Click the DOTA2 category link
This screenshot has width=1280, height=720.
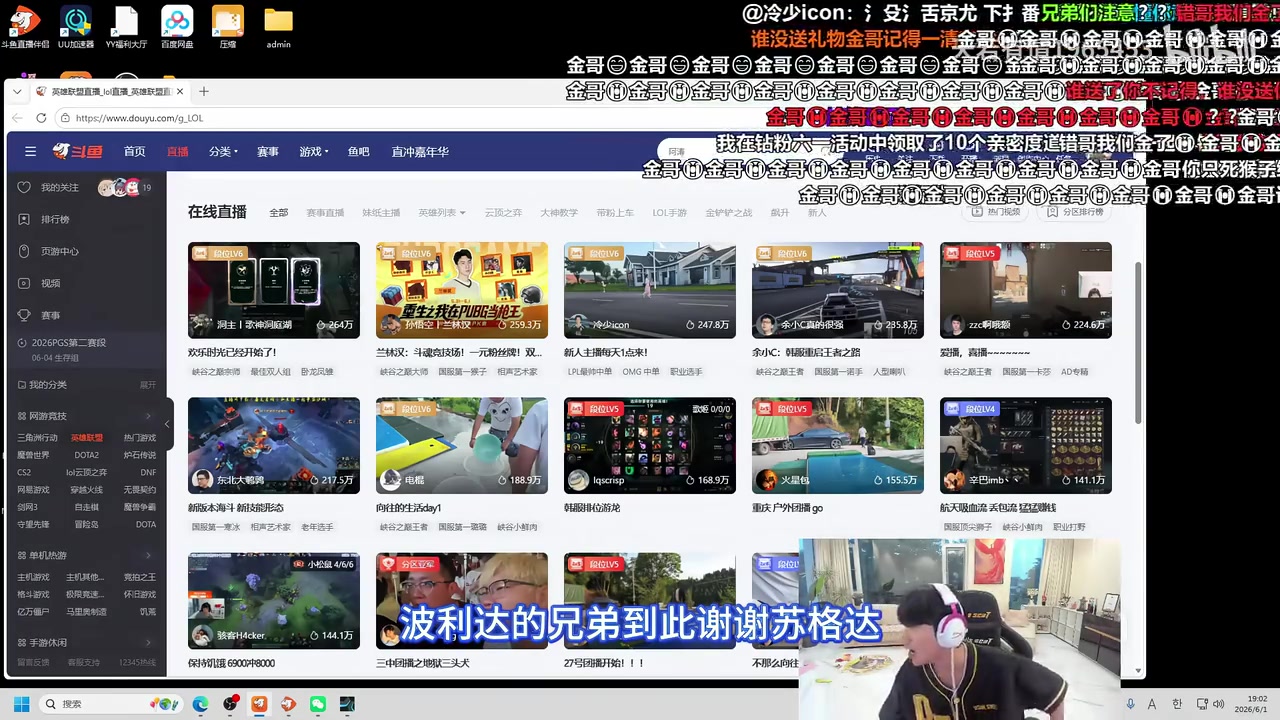[87, 455]
